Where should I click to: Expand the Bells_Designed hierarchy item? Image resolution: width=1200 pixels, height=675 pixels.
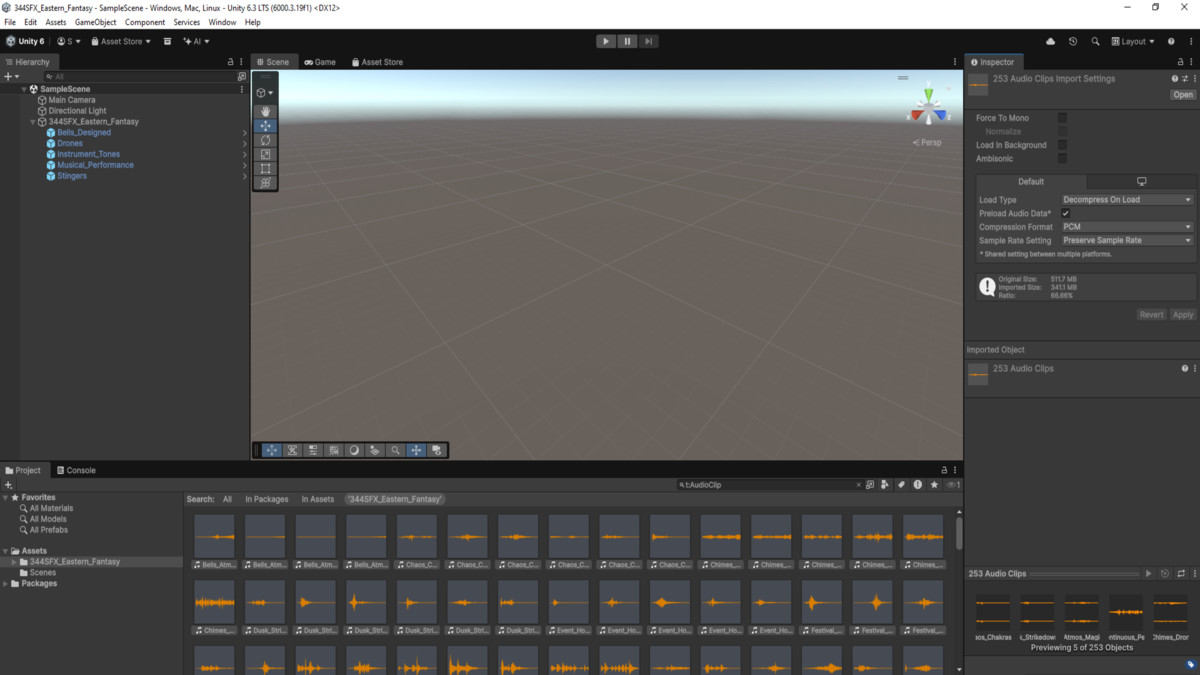(x=245, y=133)
